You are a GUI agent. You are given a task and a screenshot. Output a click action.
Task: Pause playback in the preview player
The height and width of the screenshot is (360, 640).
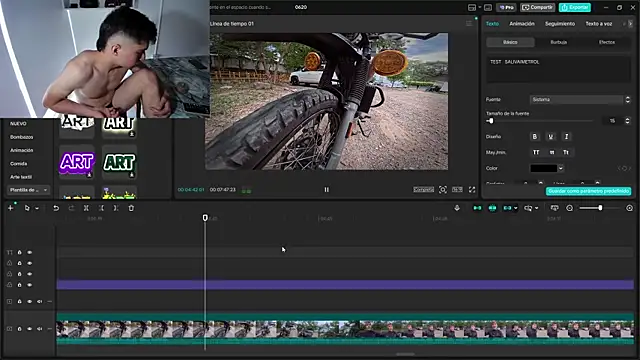[327, 189]
